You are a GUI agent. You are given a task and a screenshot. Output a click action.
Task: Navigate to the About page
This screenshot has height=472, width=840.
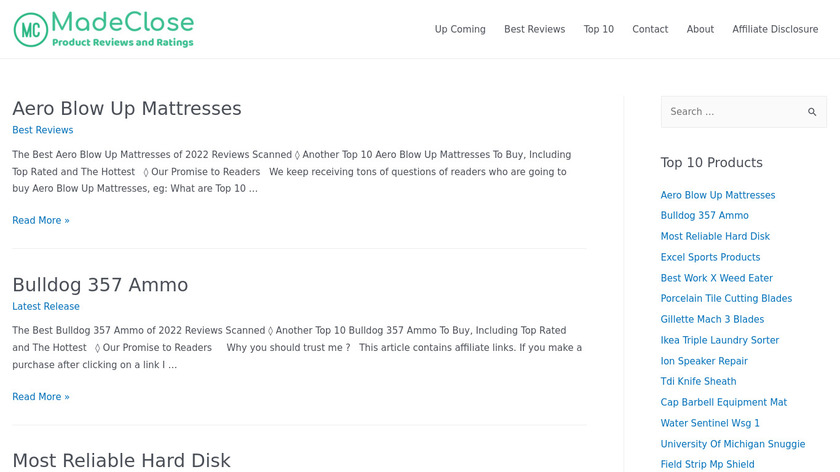point(700,30)
